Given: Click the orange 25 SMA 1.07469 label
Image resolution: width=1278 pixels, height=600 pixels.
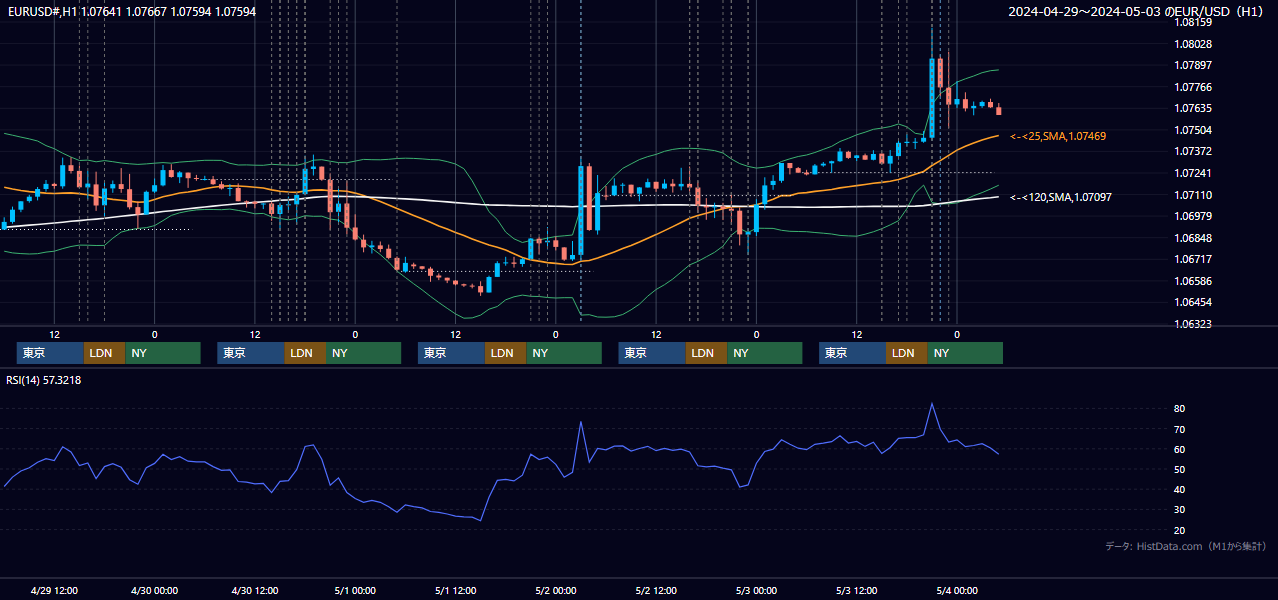Looking at the screenshot, I should click(1058, 136).
